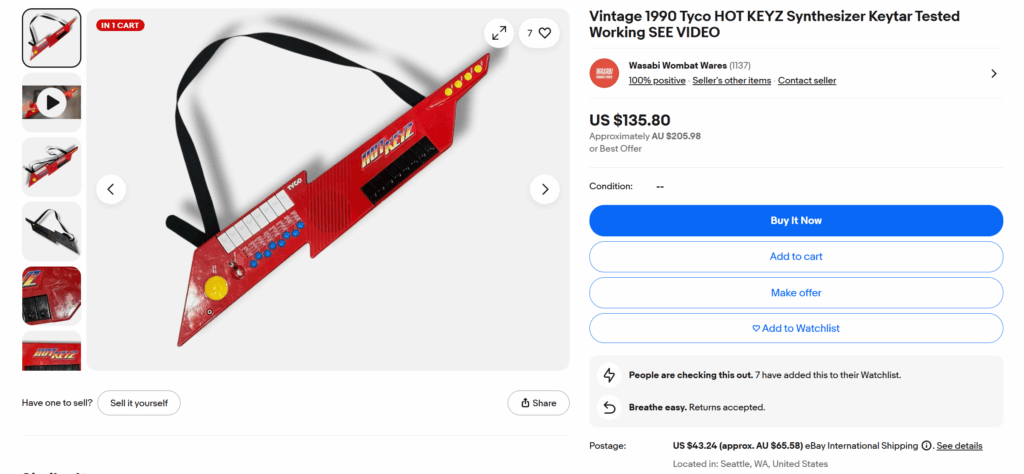Select the first keytar thumbnail

[x=51, y=38]
